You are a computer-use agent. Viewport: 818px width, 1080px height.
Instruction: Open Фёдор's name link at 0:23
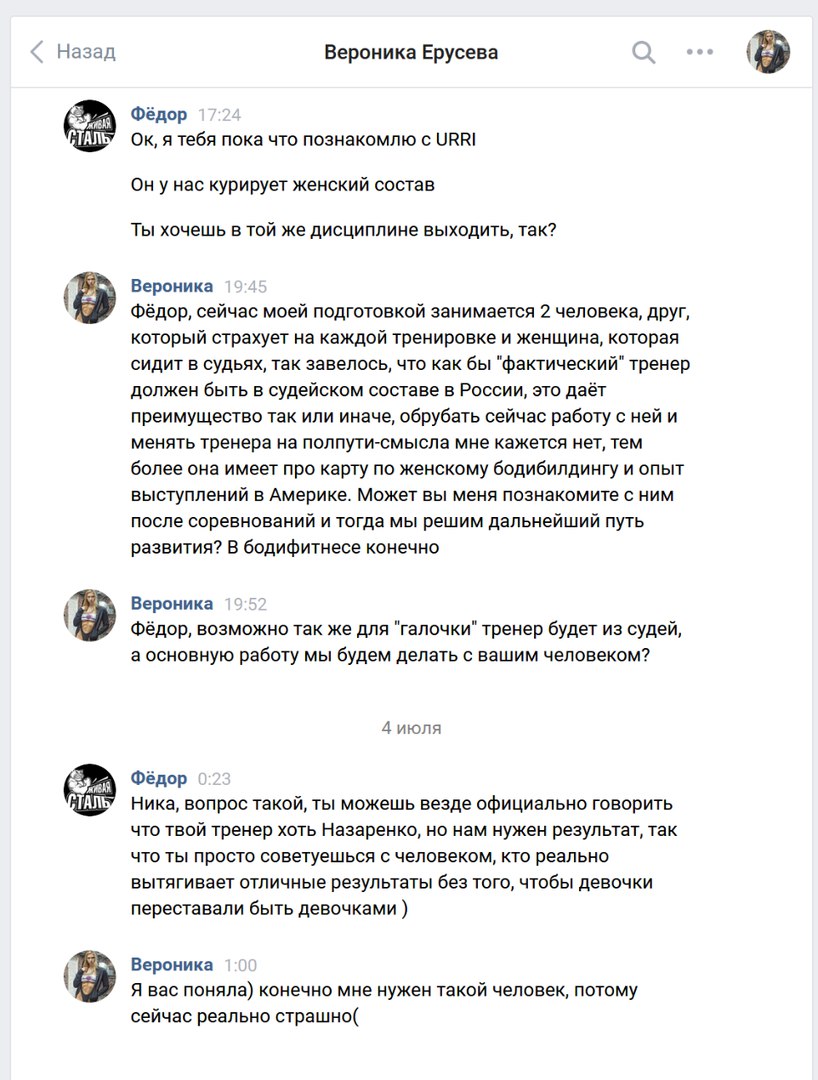(159, 778)
